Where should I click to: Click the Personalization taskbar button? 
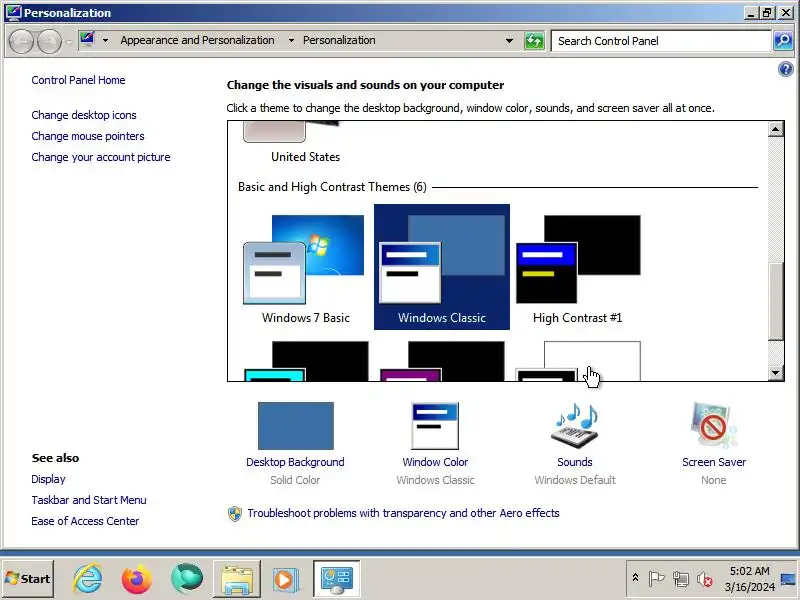click(336, 579)
